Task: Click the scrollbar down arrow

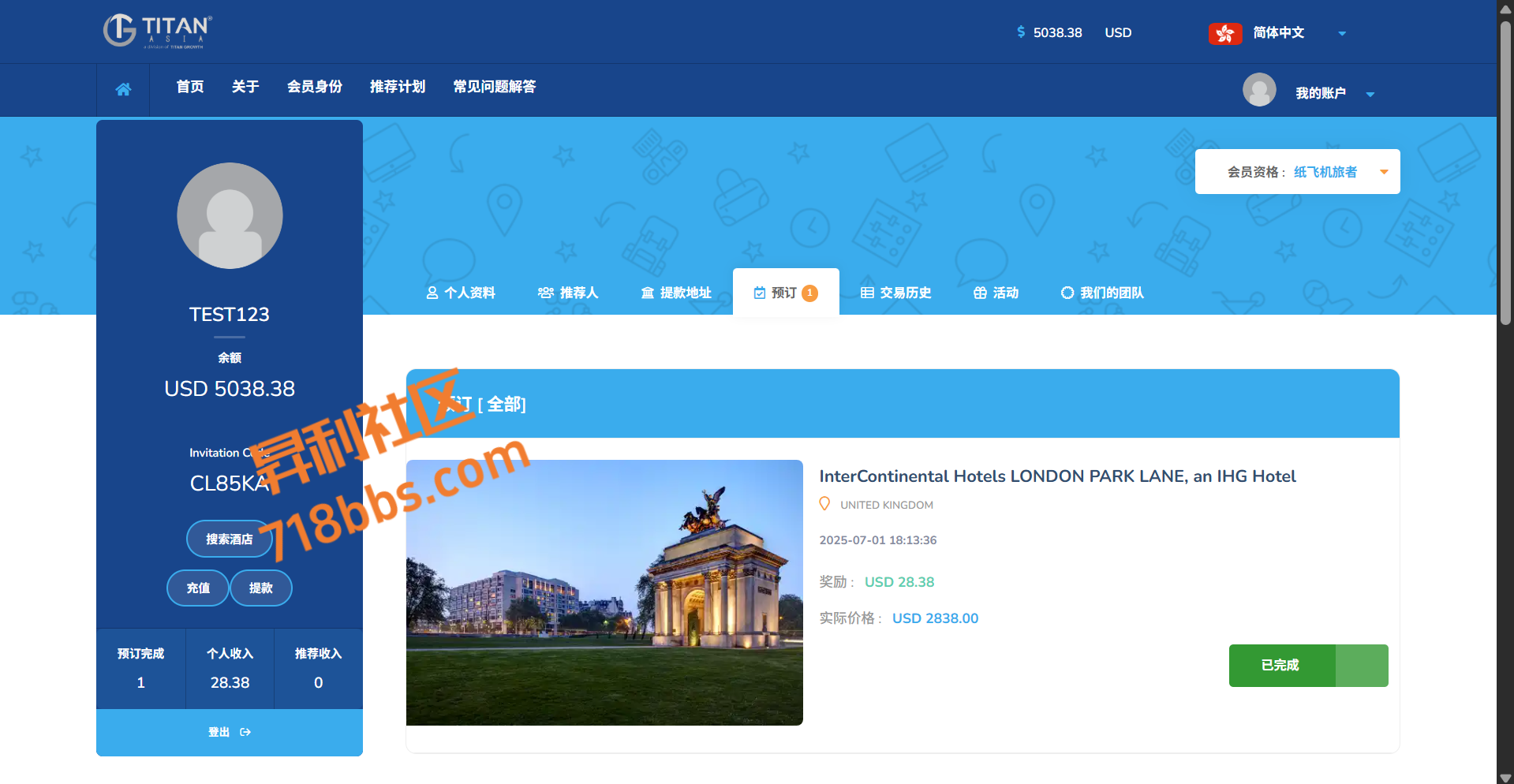Action: point(1505,777)
